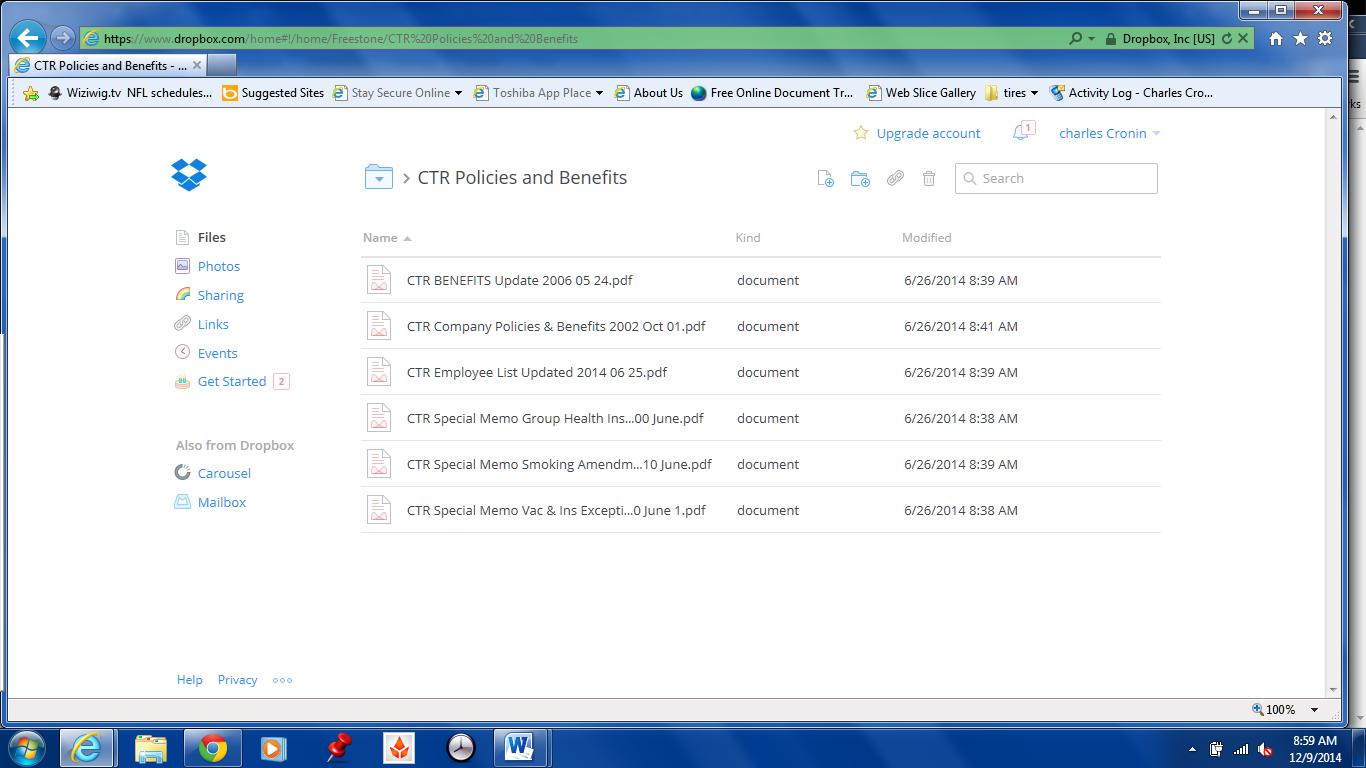Screen dimensions: 1366x768
Task: Click the Photos sidebar icon
Action: click(x=182, y=266)
